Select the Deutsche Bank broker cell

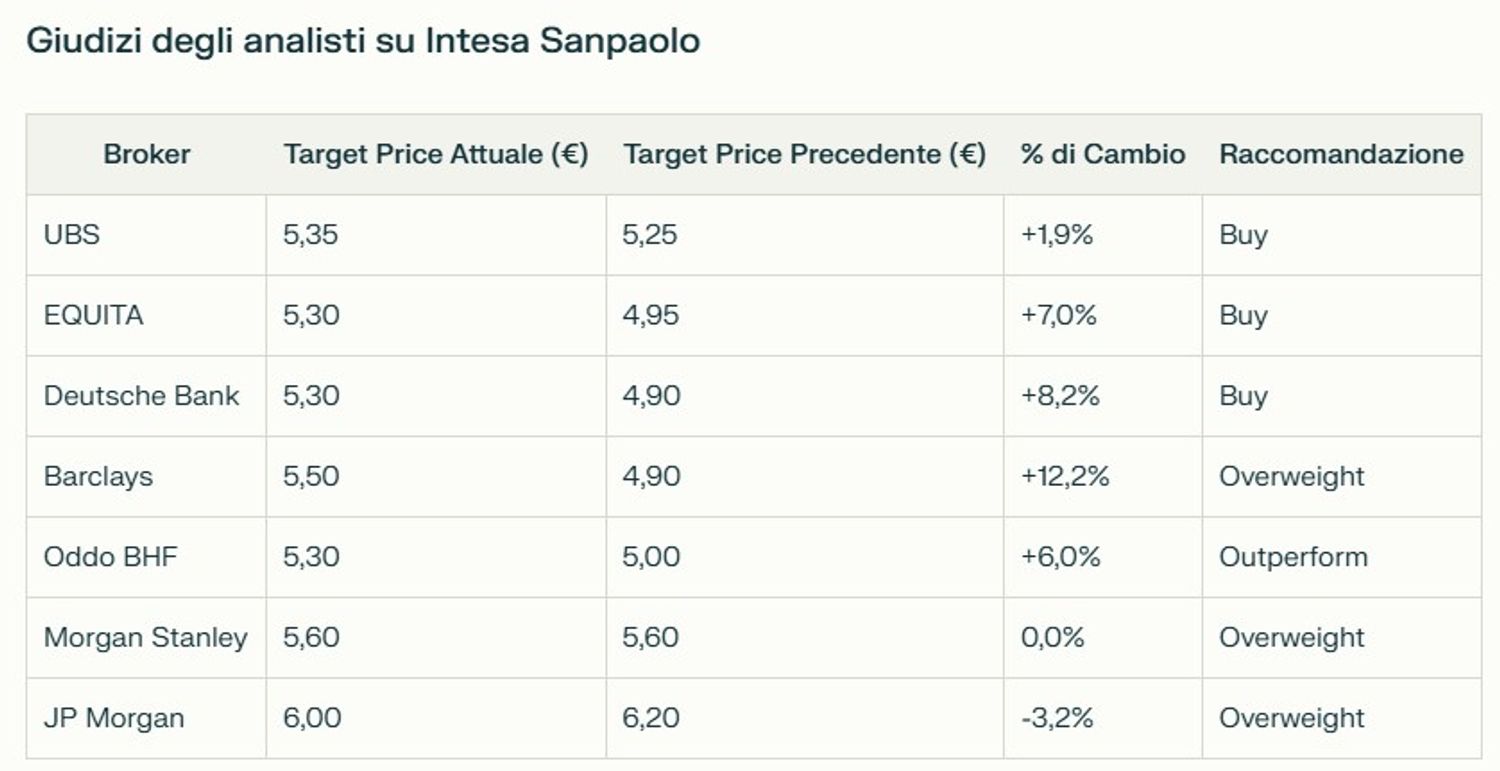141,396
